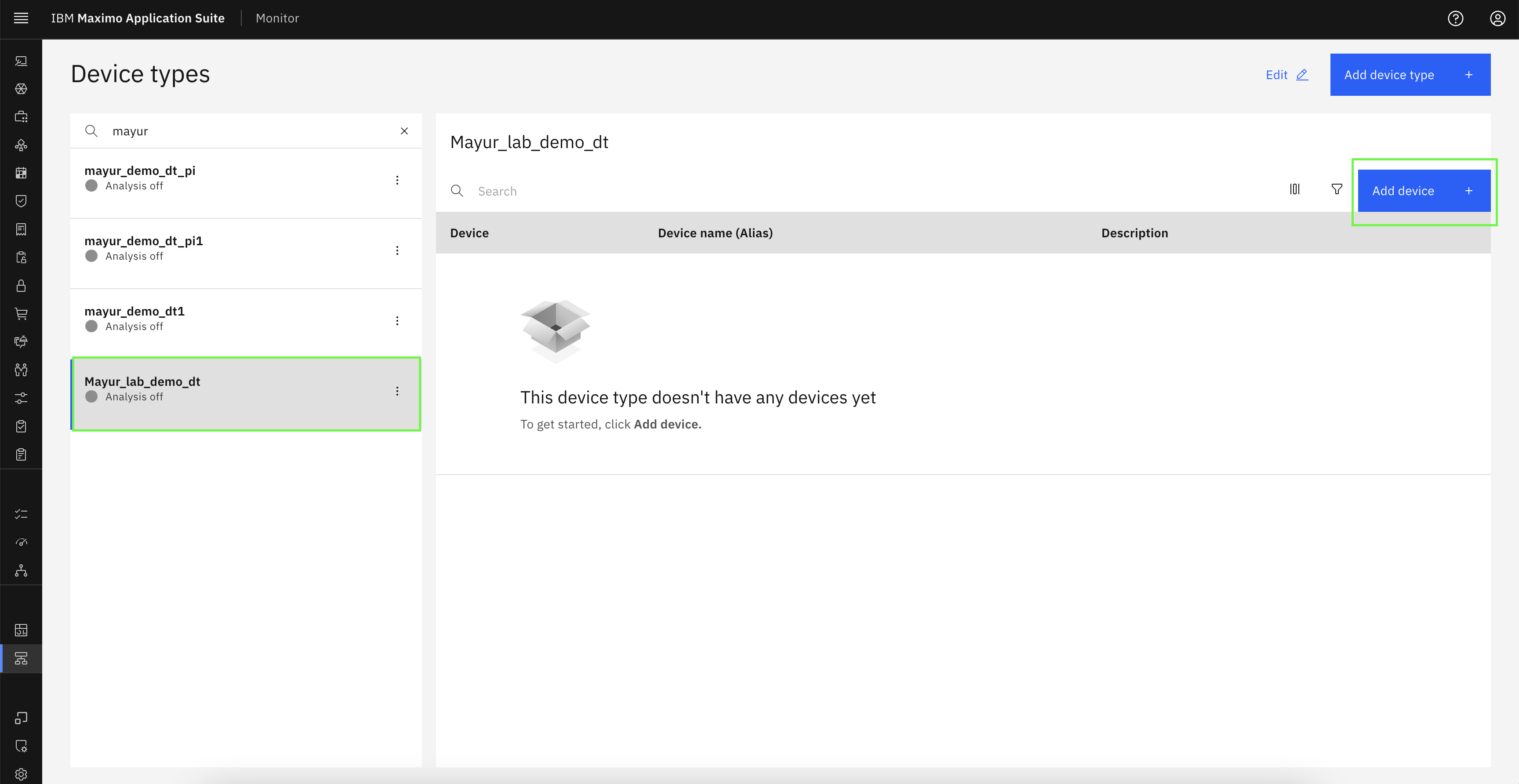The width and height of the screenshot is (1519, 784).
Task: Click the Add device type button
Action: pos(1410,75)
